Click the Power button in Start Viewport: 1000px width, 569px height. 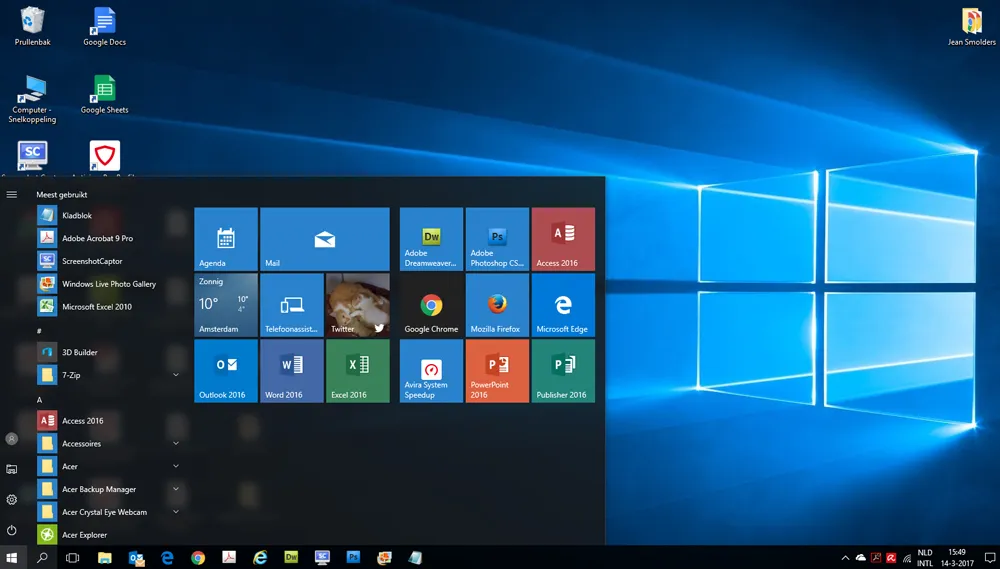(11, 530)
